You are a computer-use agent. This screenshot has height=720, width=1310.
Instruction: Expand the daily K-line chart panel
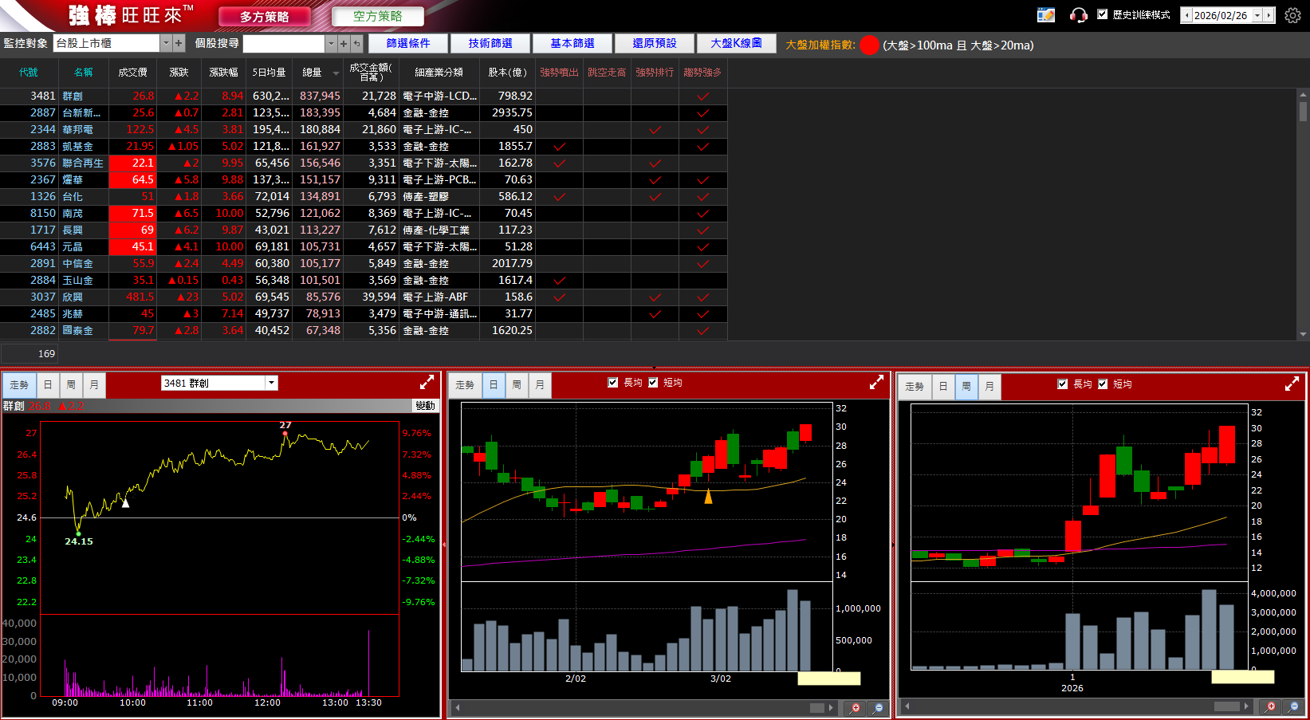[877, 382]
